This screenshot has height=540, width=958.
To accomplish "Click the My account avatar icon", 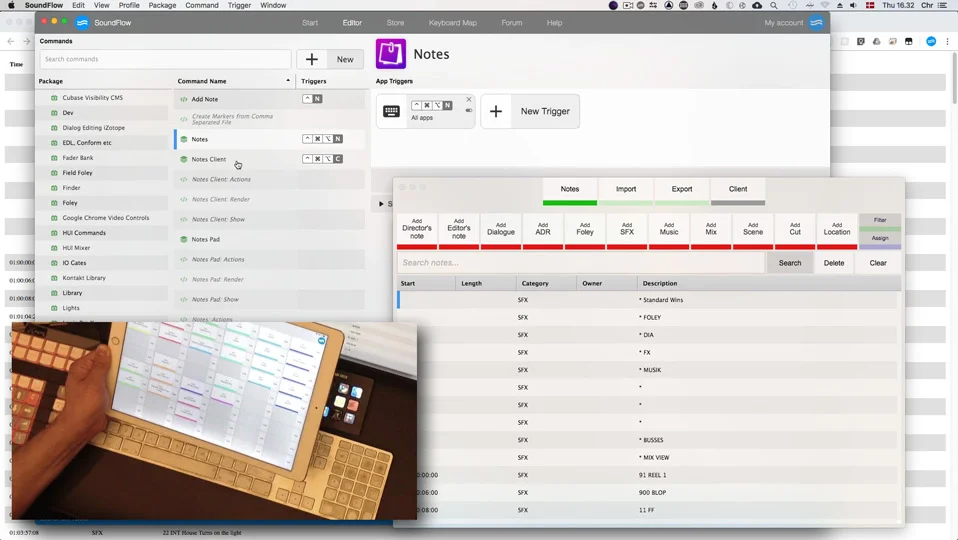I will (816, 23).
